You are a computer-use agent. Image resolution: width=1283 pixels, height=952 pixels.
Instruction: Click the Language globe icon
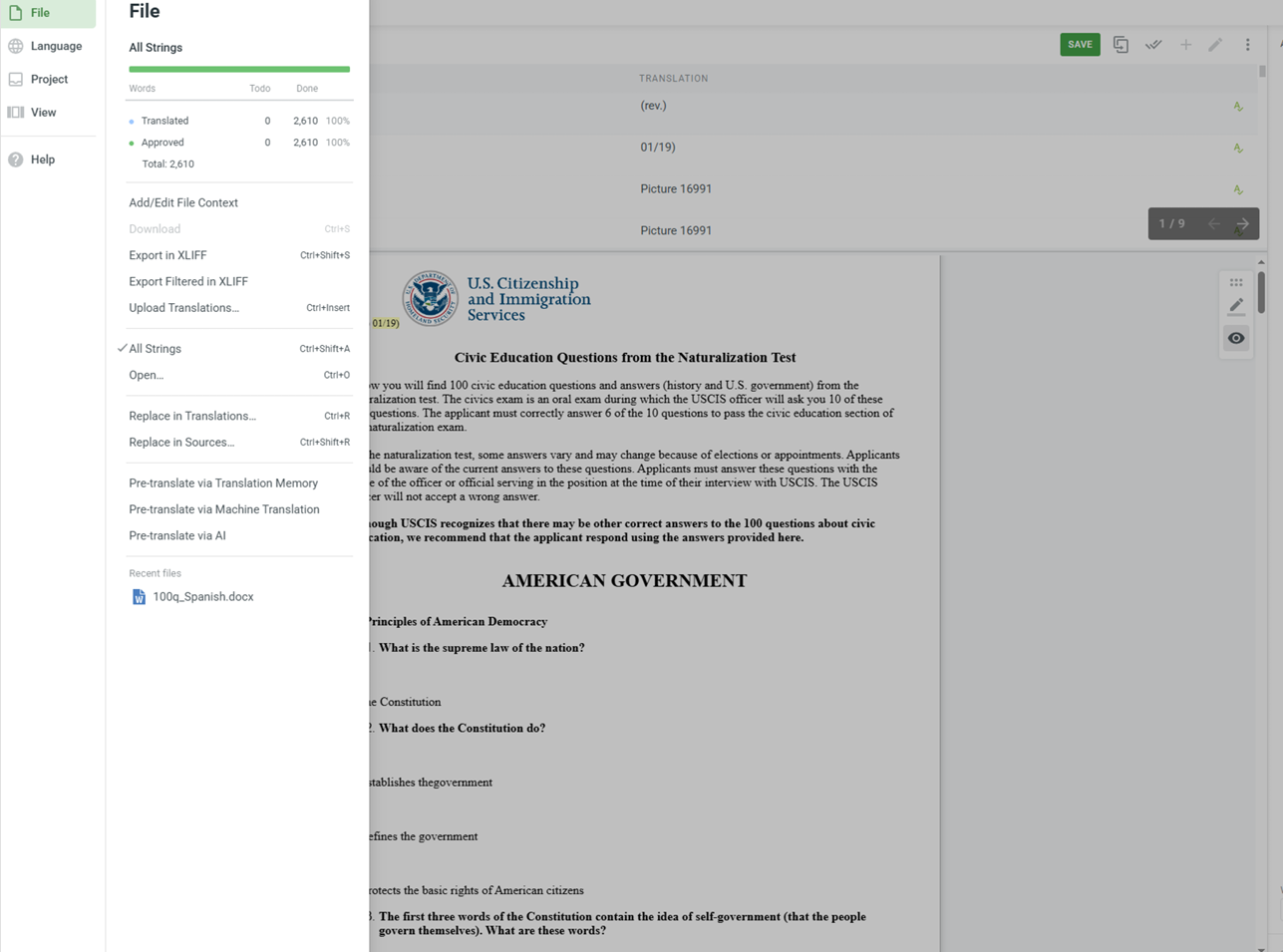[x=16, y=46]
